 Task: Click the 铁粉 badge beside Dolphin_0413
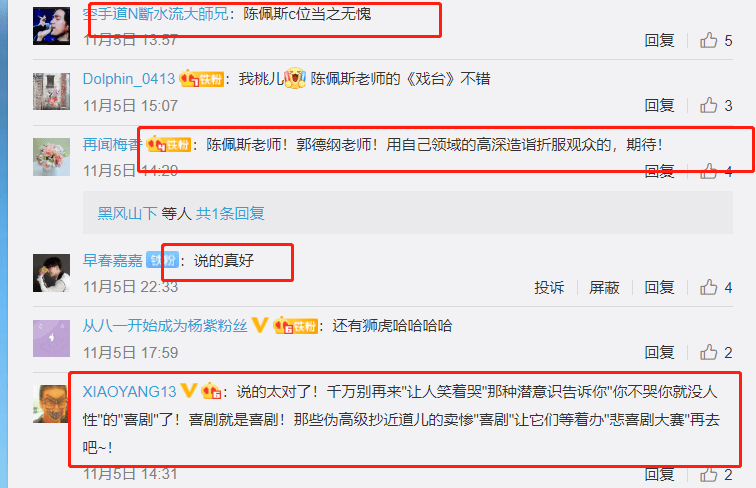pyautogui.click(x=202, y=79)
